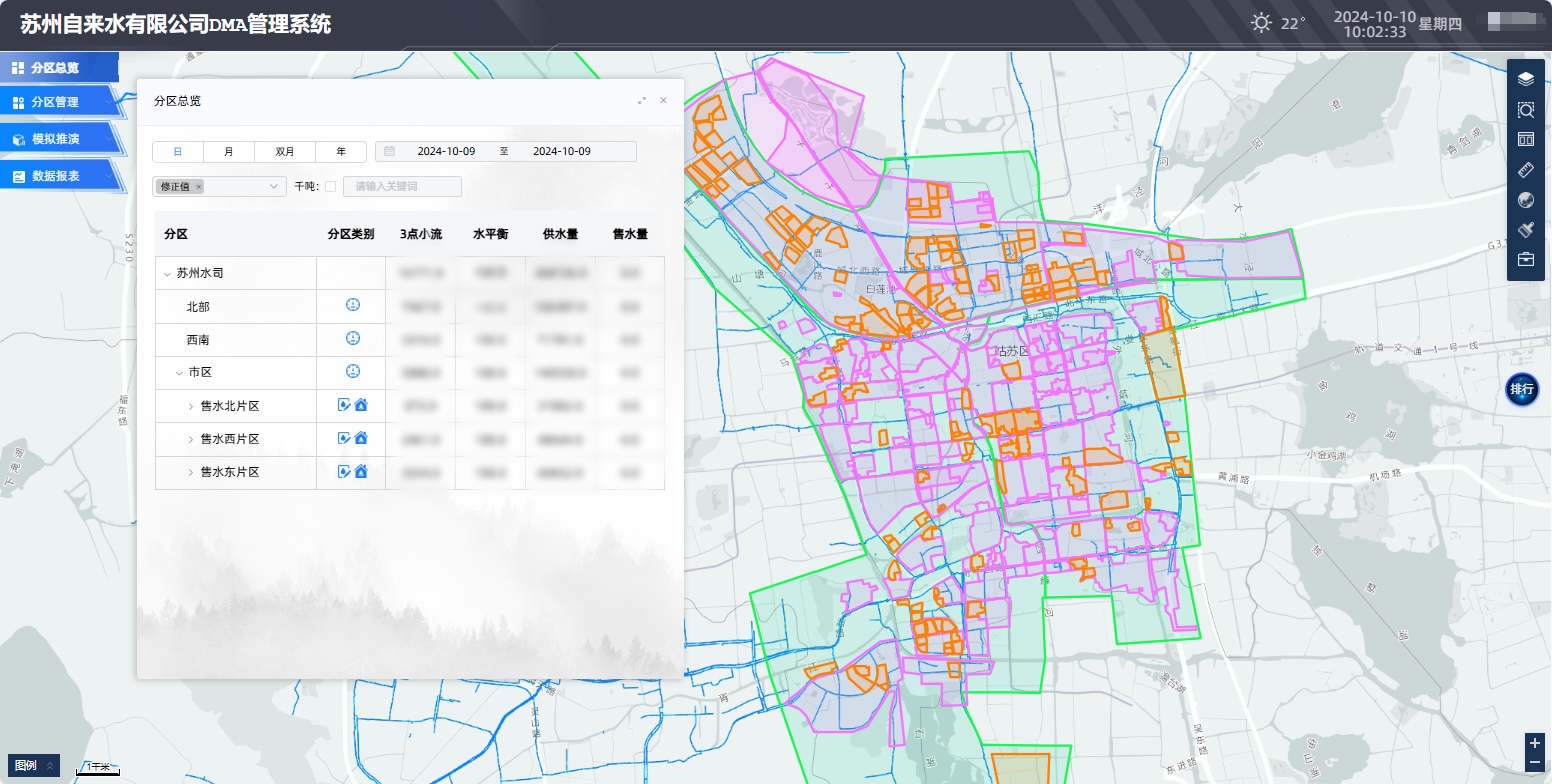
Task: Click the split-panel layout icon
Action: tap(1525, 139)
